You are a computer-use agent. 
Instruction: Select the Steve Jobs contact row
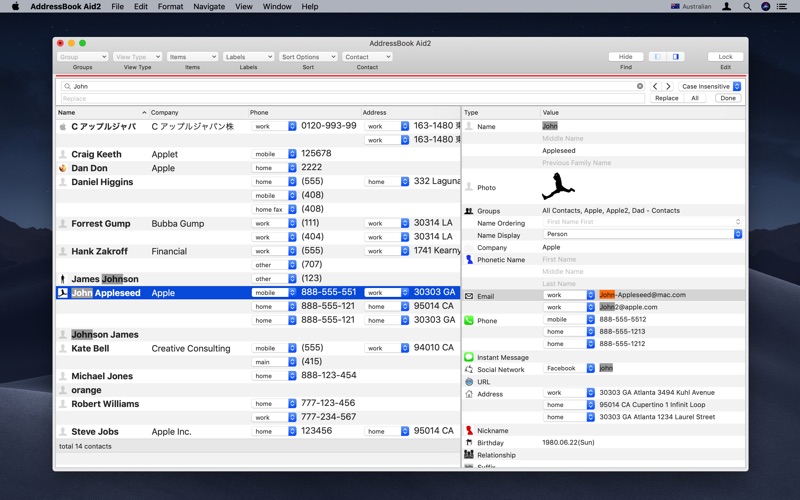(258, 432)
